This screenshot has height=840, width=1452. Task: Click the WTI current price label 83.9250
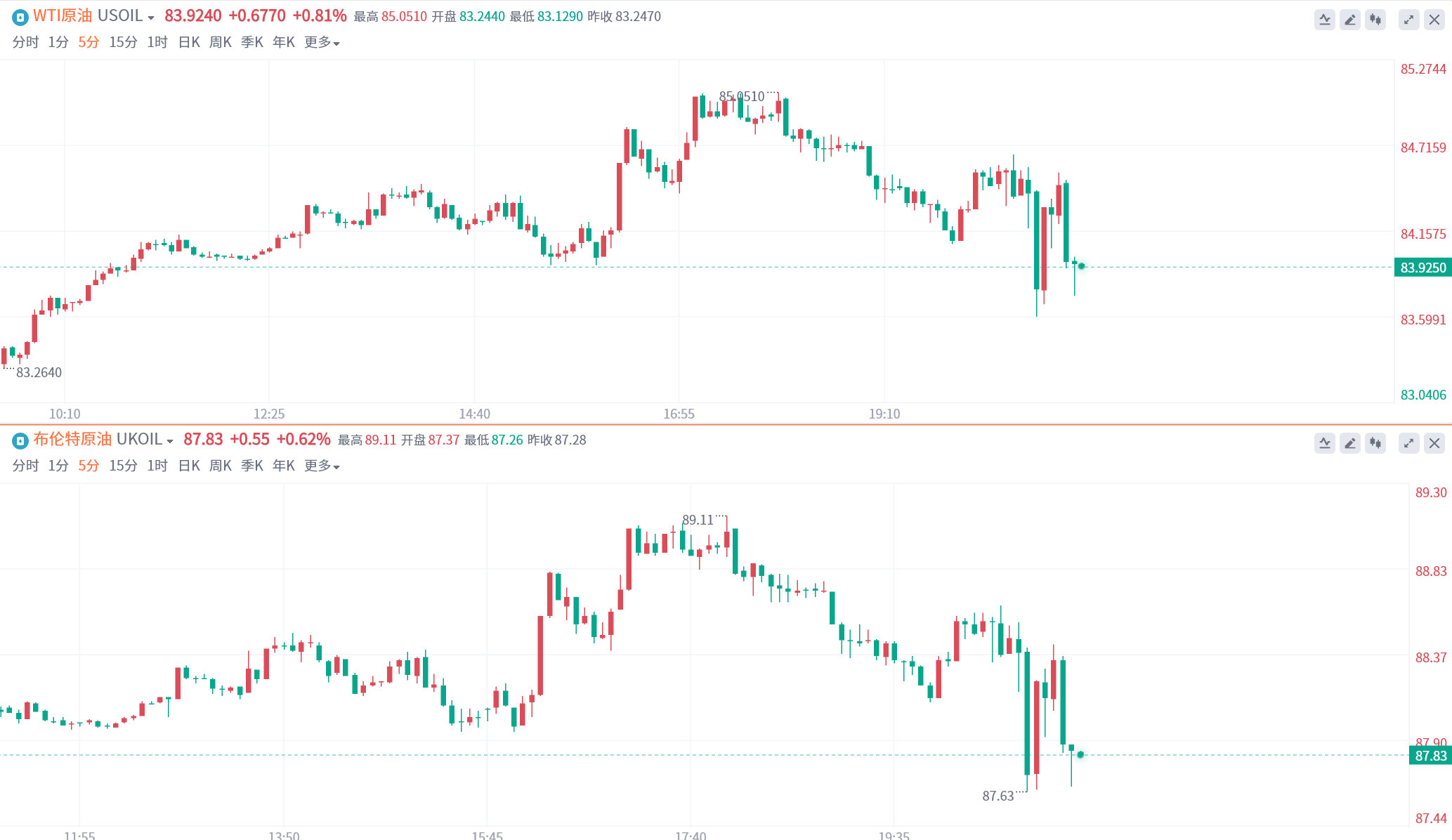click(1422, 268)
